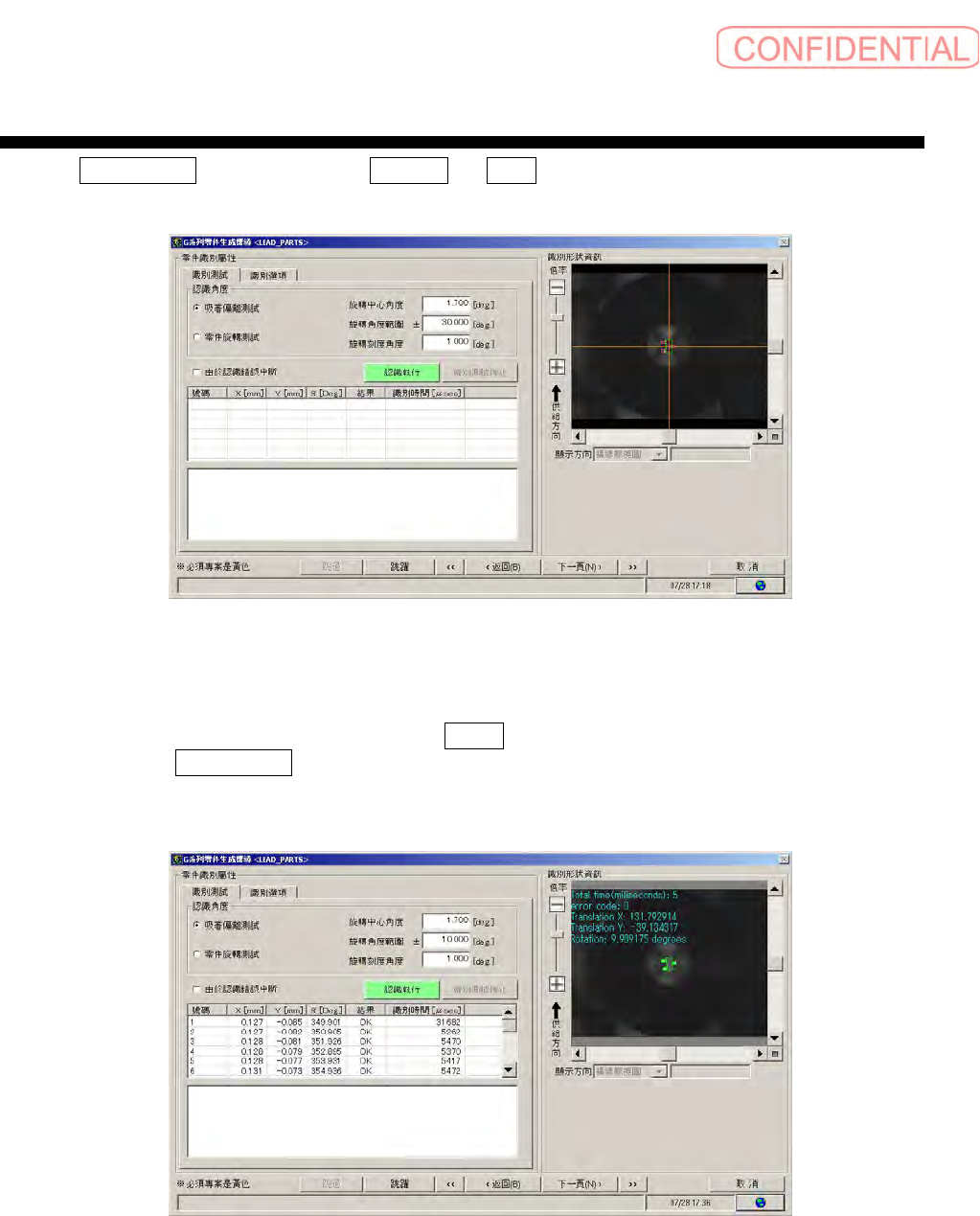
Task: Click image vertical scrollbar thumb in 17:36 window
Action: 775,964
